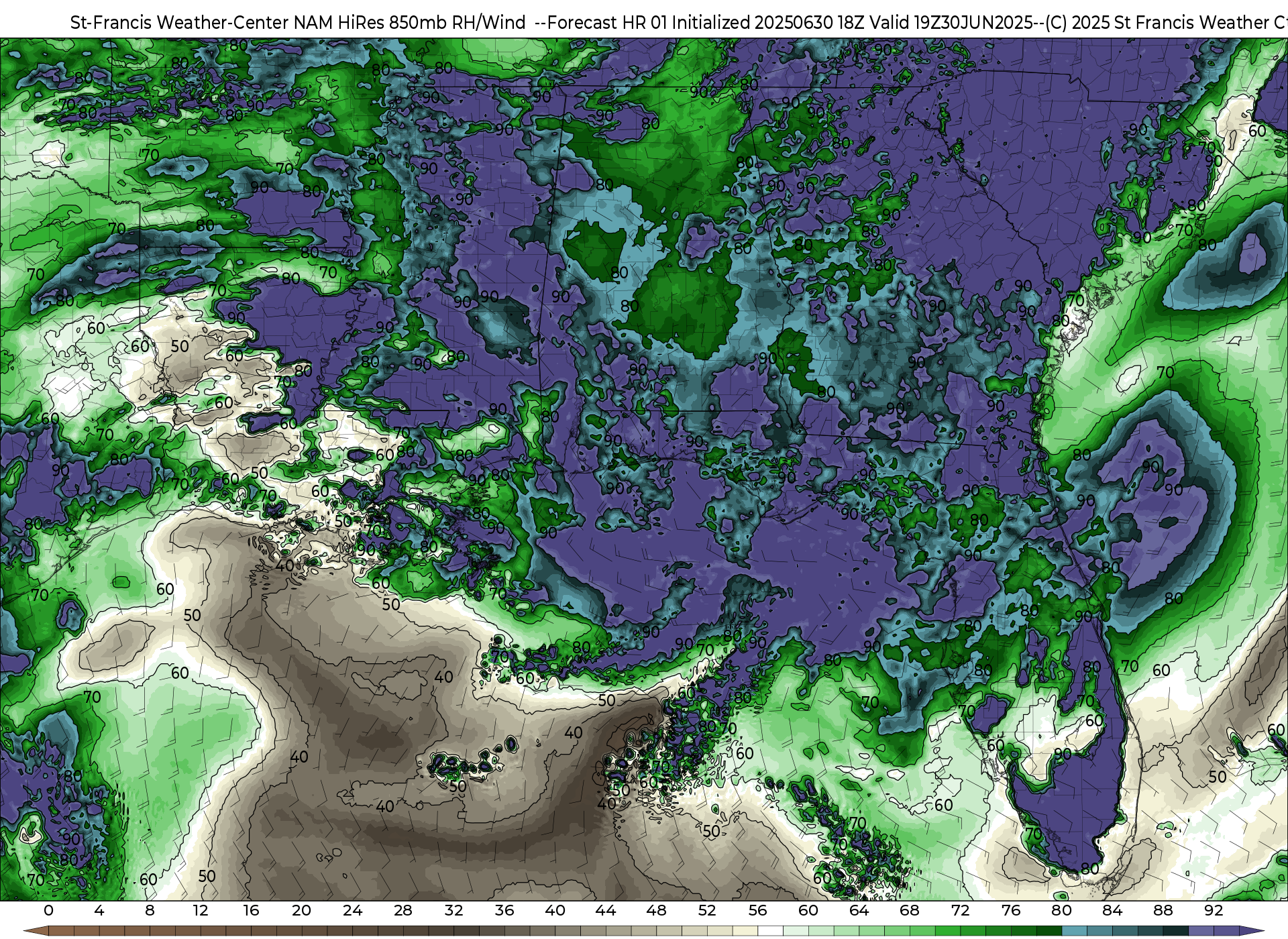Viewport: 1288px width, 939px height.
Task: Click the '24' label on the color scale
Action: (x=352, y=910)
